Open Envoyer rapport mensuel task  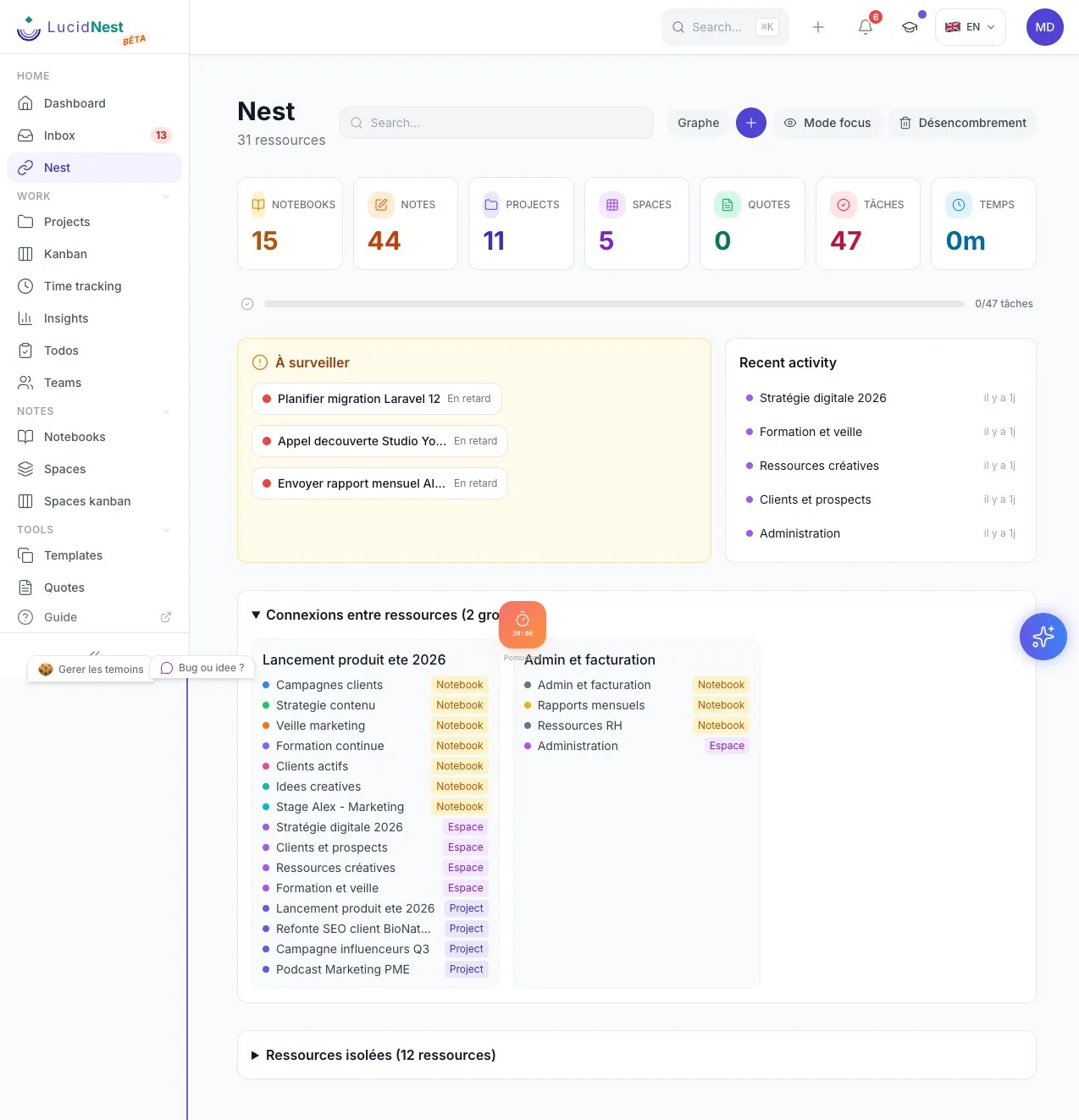(379, 483)
